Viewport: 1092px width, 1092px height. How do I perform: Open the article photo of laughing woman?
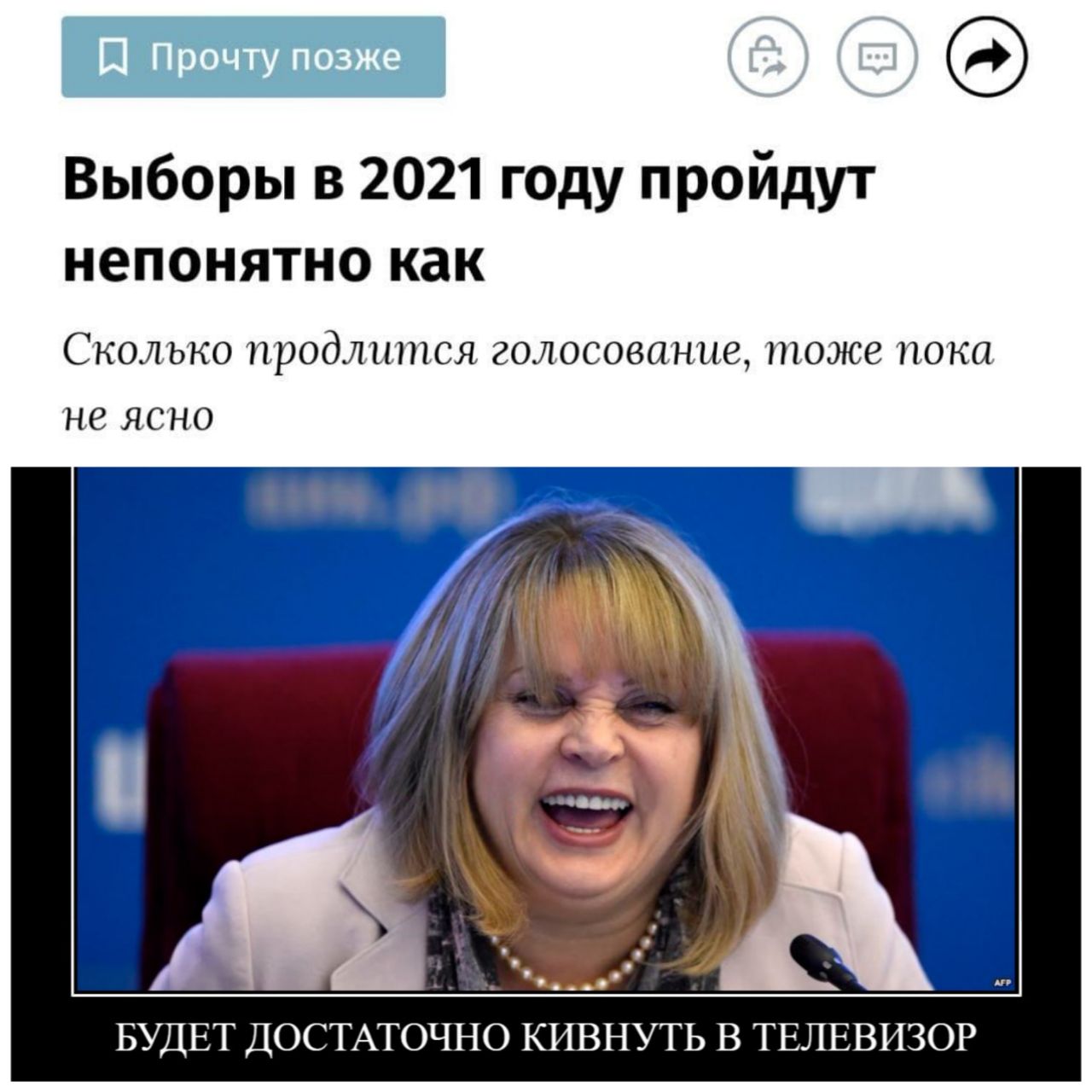(546, 729)
